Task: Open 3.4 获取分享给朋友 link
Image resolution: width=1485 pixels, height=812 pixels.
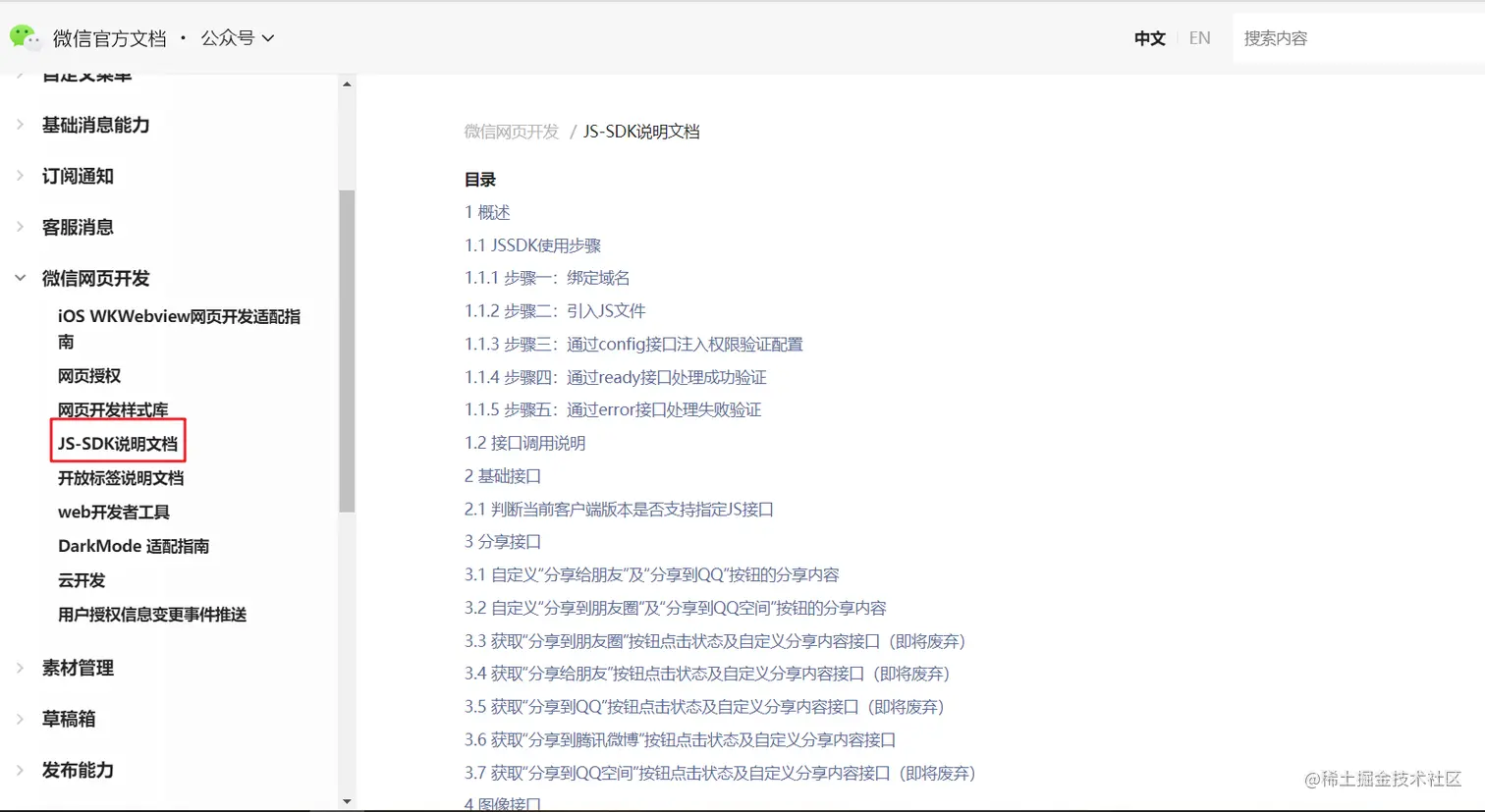Action: (x=708, y=674)
